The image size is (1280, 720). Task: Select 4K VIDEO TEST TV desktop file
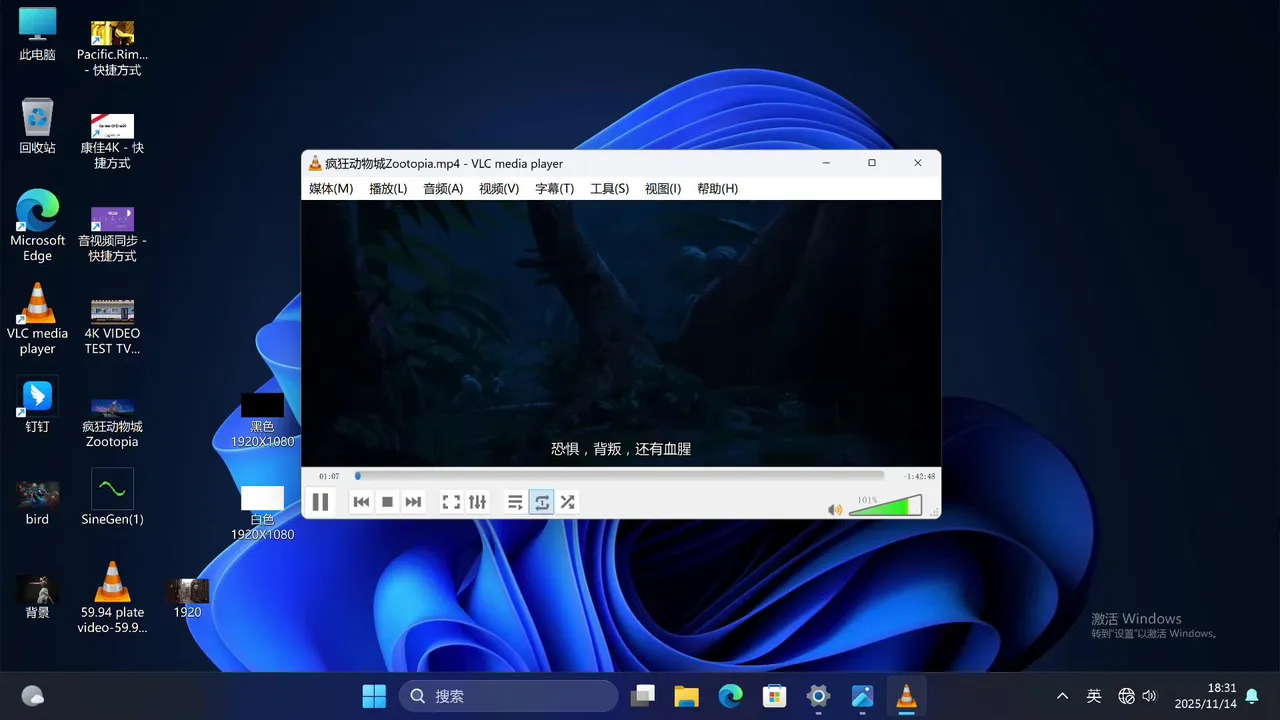(112, 326)
